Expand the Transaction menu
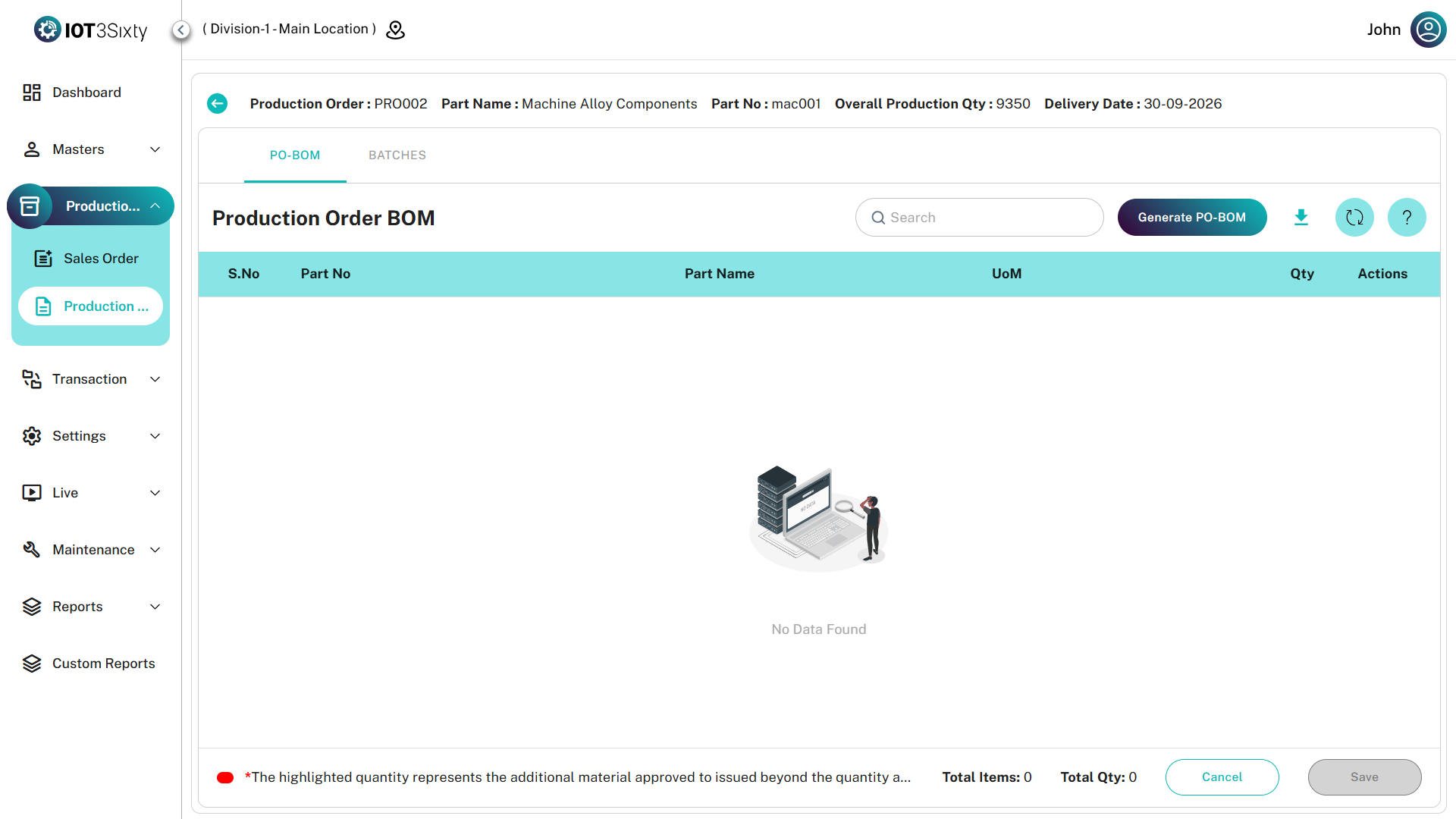The image size is (1456, 819). 91,379
